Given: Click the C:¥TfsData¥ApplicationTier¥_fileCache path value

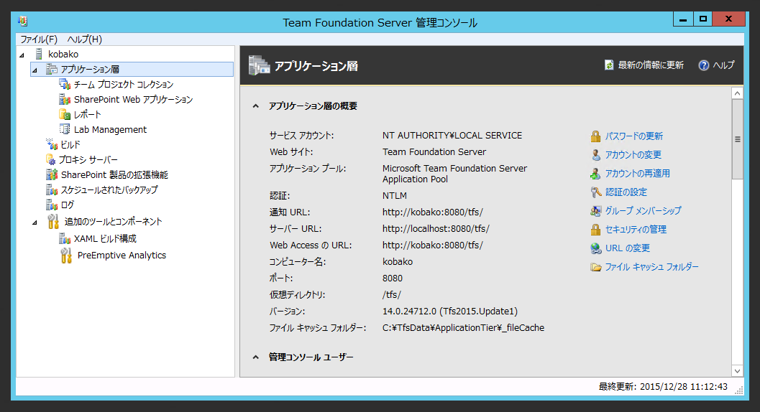Looking at the screenshot, I should (463, 328).
